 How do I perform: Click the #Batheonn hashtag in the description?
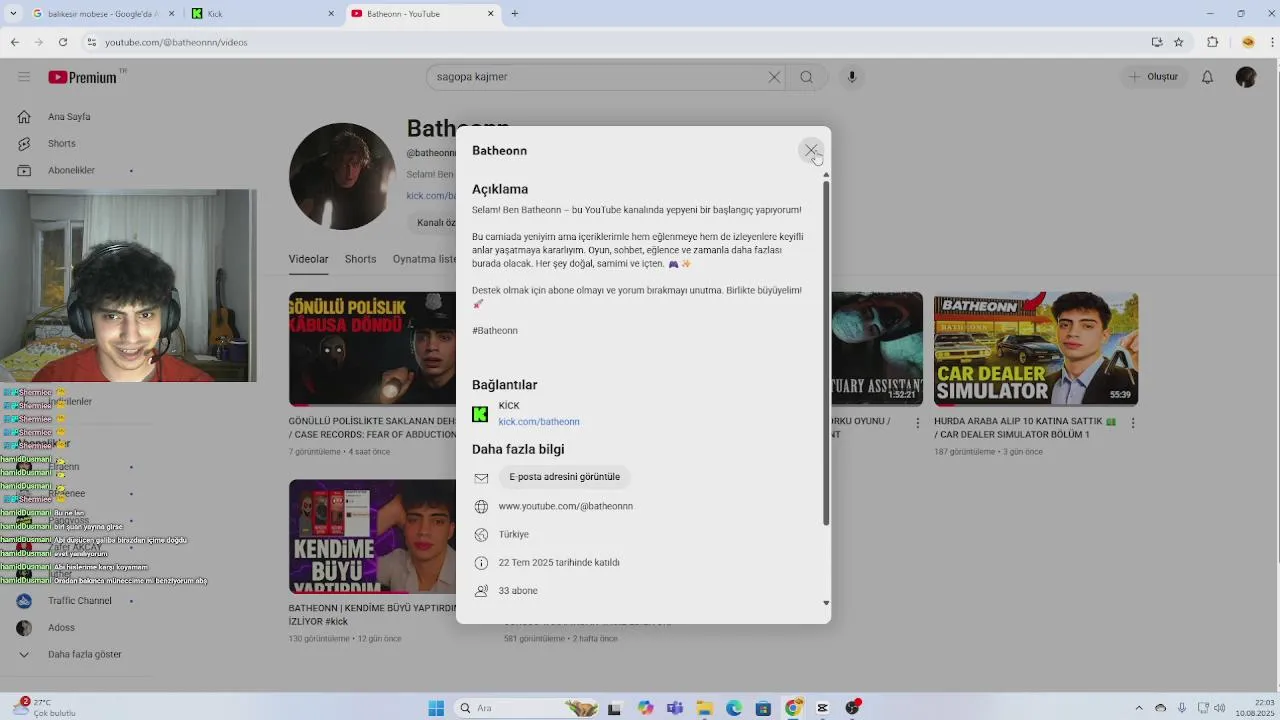tap(495, 331)
